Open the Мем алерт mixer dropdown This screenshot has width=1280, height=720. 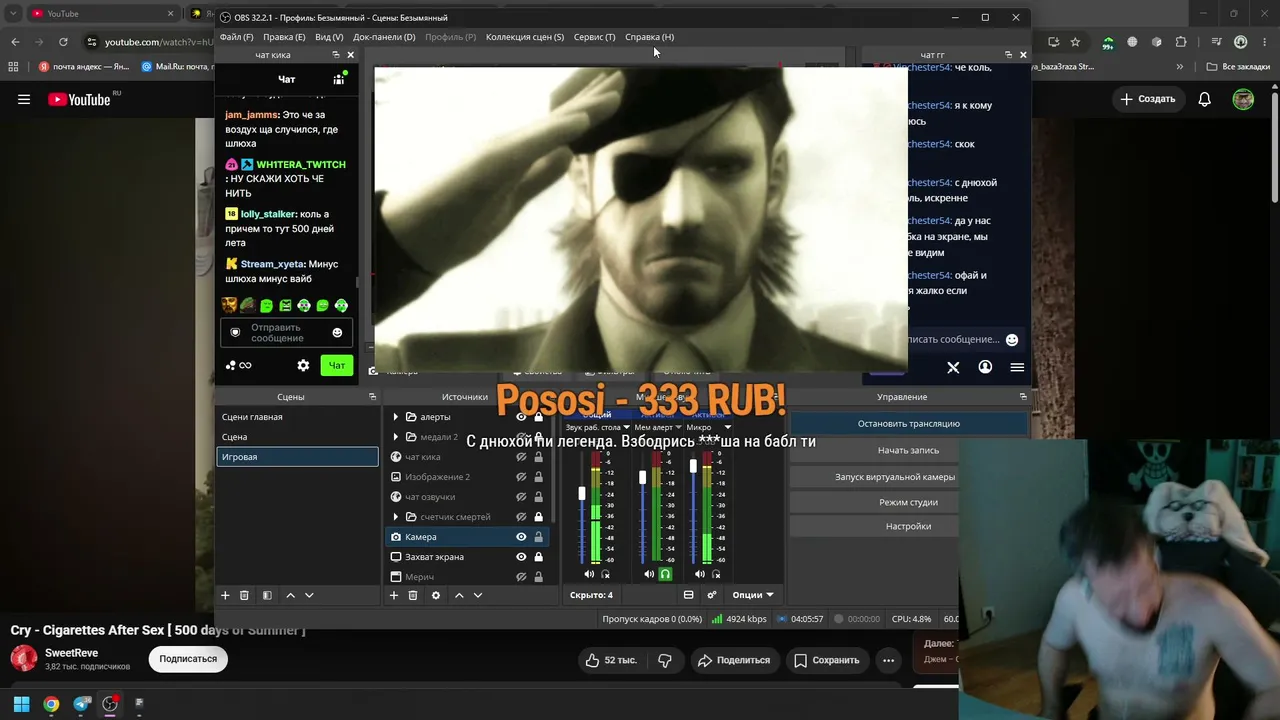point(678,428)
